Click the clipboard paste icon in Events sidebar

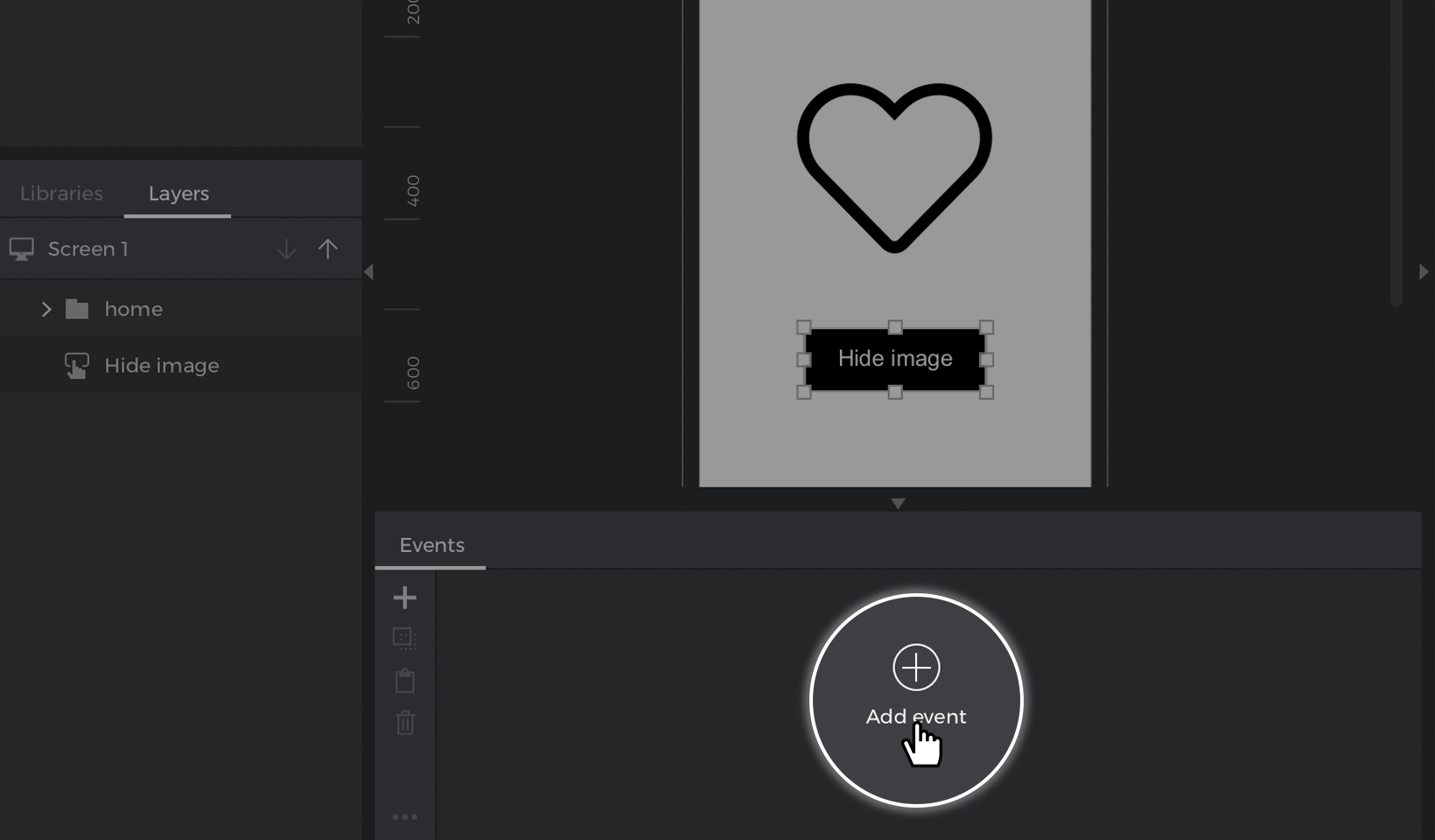(404, 680)
